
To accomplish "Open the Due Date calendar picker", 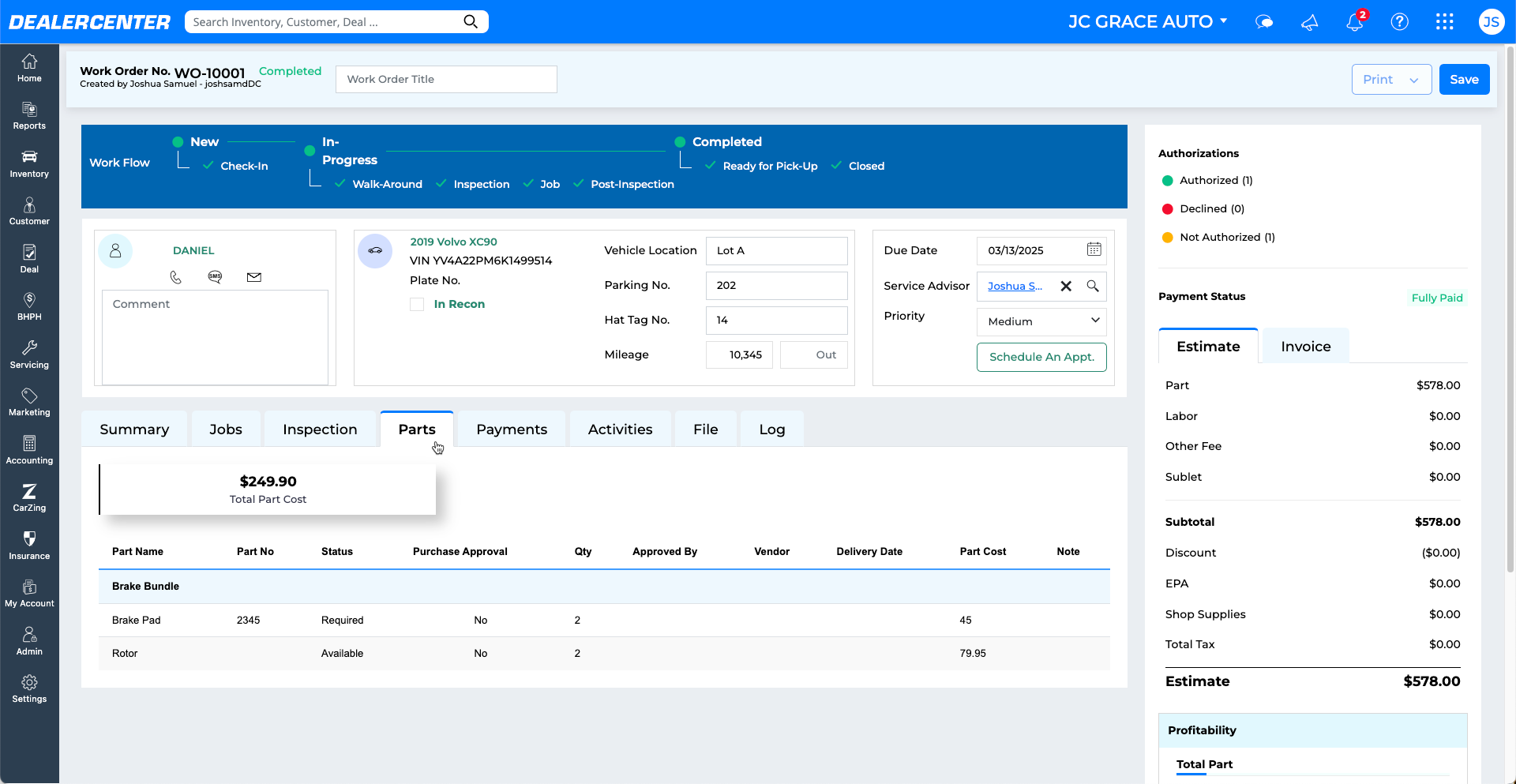I will (1094, 249).
